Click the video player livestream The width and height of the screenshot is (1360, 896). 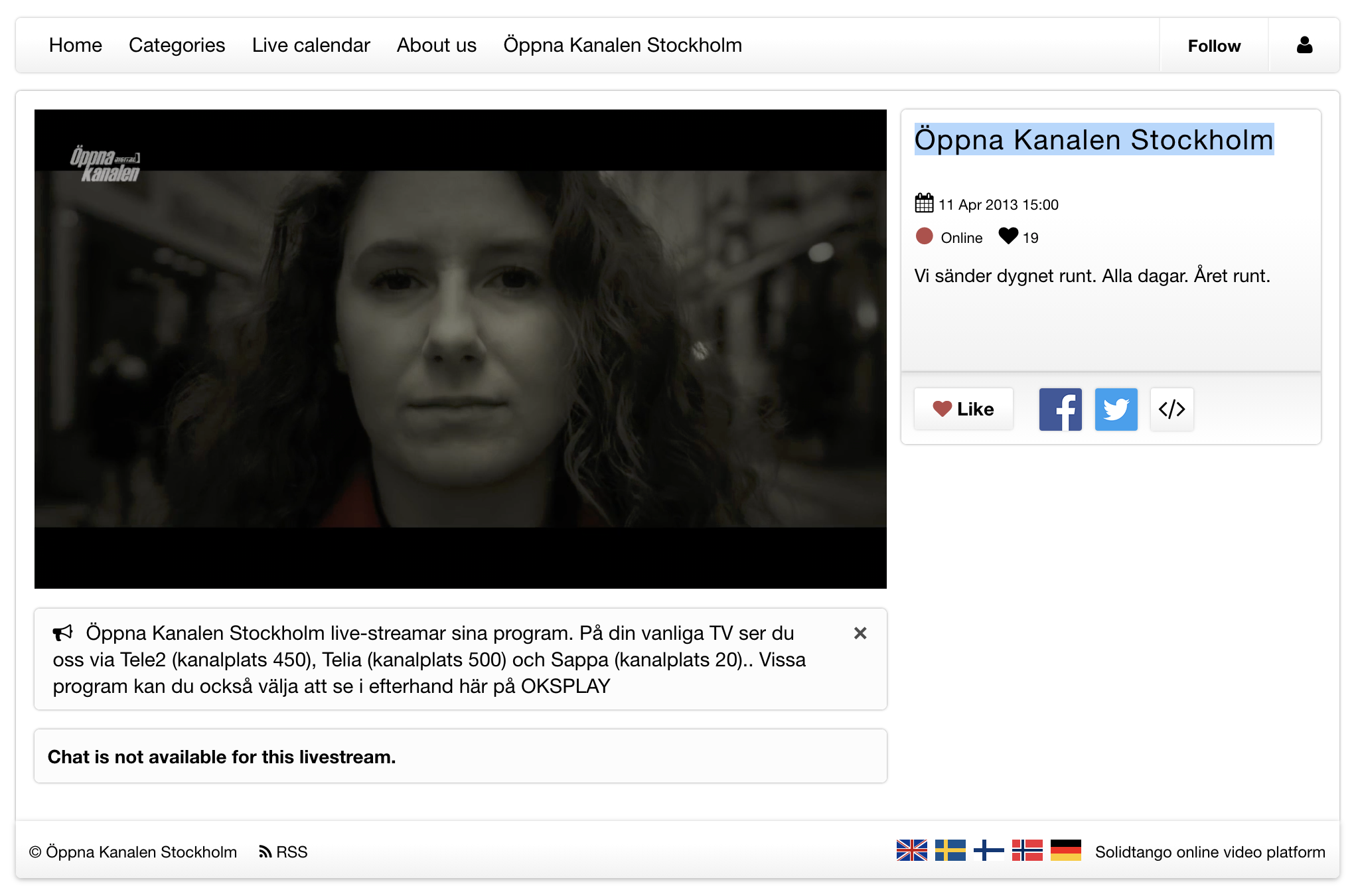point(460,348)
